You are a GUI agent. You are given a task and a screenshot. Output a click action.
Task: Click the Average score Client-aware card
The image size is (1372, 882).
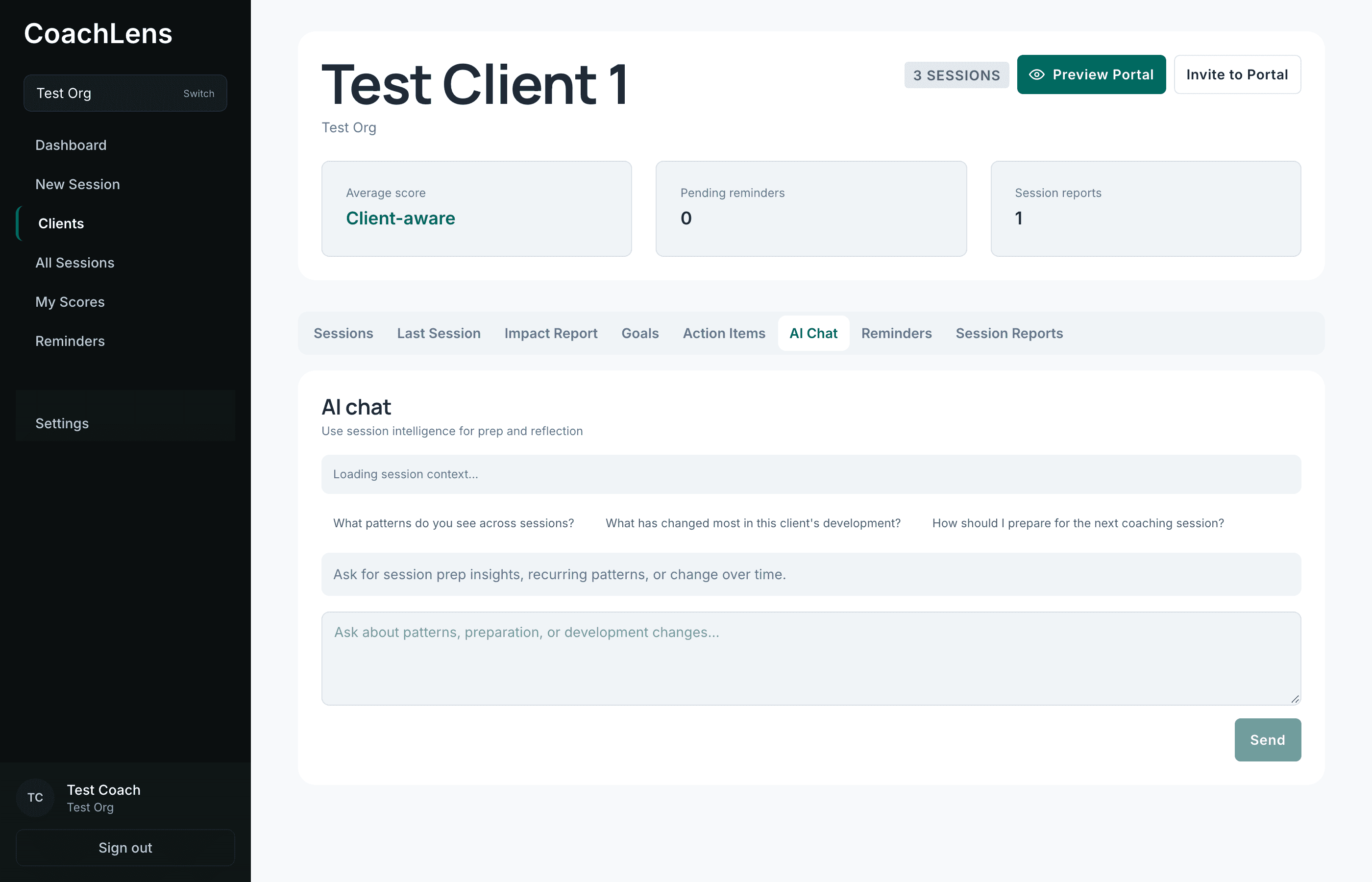pos(476,208)
